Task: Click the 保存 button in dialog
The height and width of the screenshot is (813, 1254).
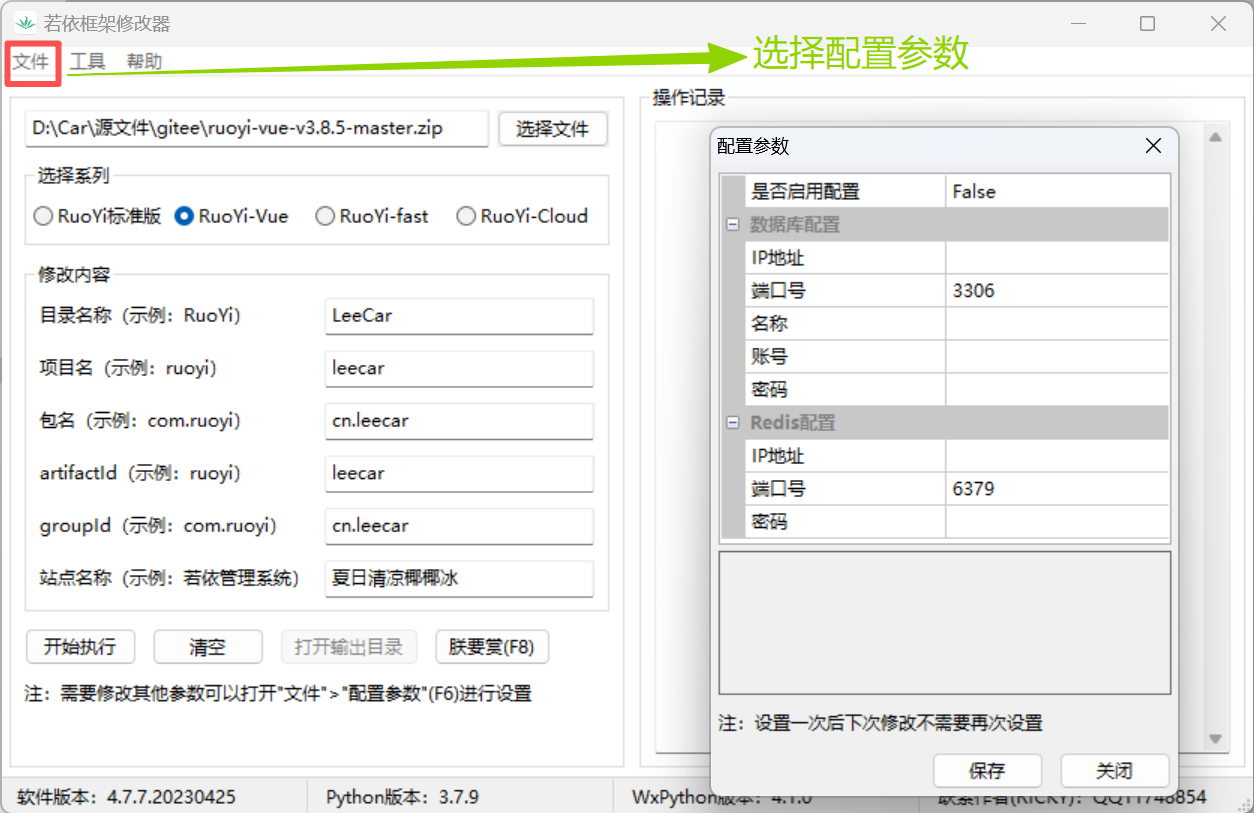Action: [987, 771]
